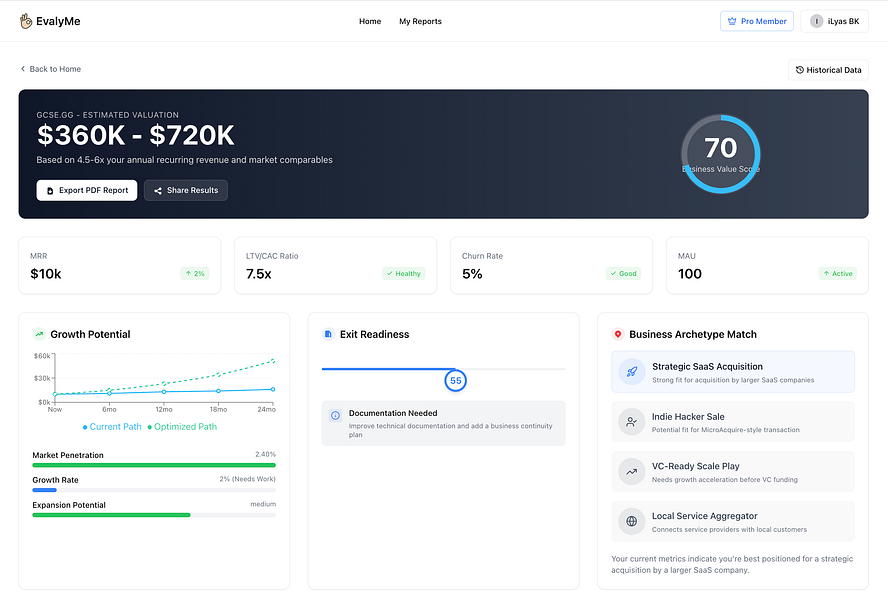
Task: Click Share Results button
Action: [x=186, y=190]
